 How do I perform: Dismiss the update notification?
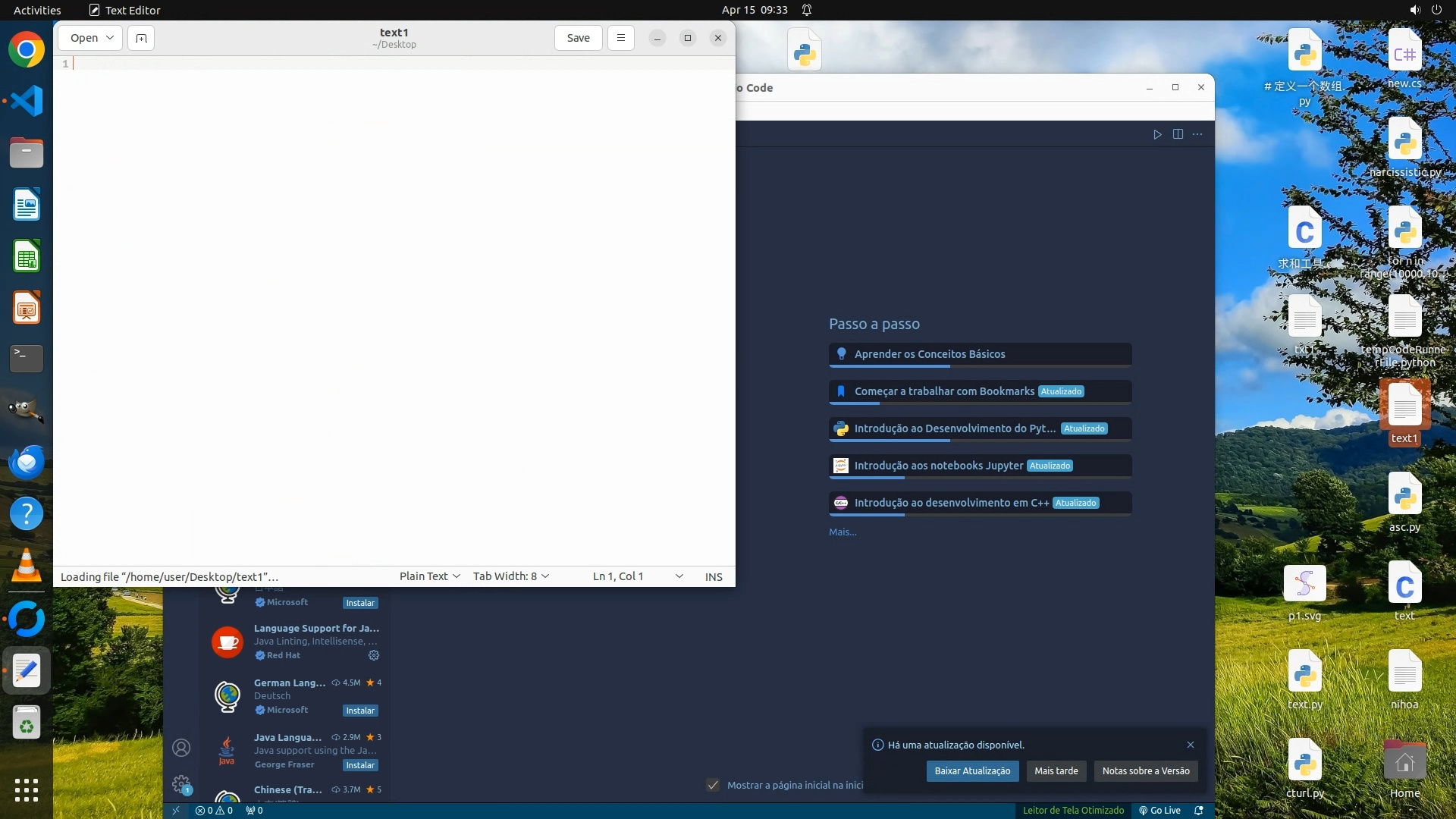pyautogui.click(x=1190, y=745)
